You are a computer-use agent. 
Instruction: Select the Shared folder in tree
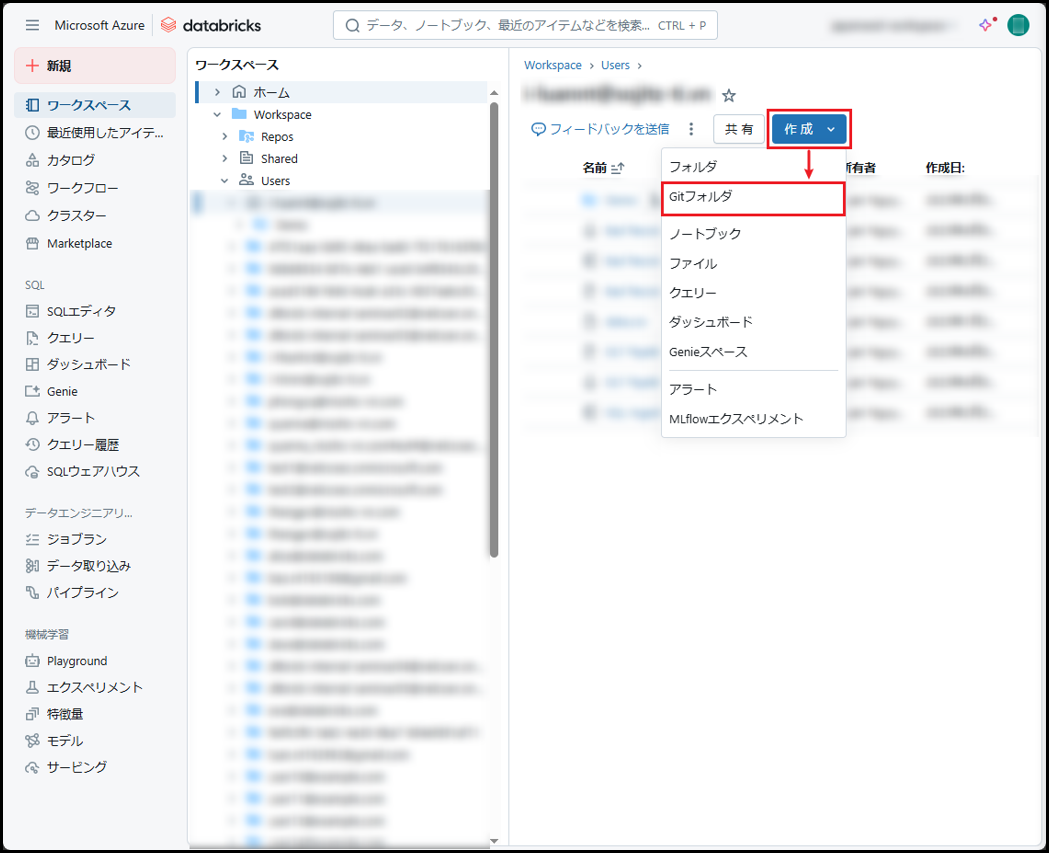279,159
